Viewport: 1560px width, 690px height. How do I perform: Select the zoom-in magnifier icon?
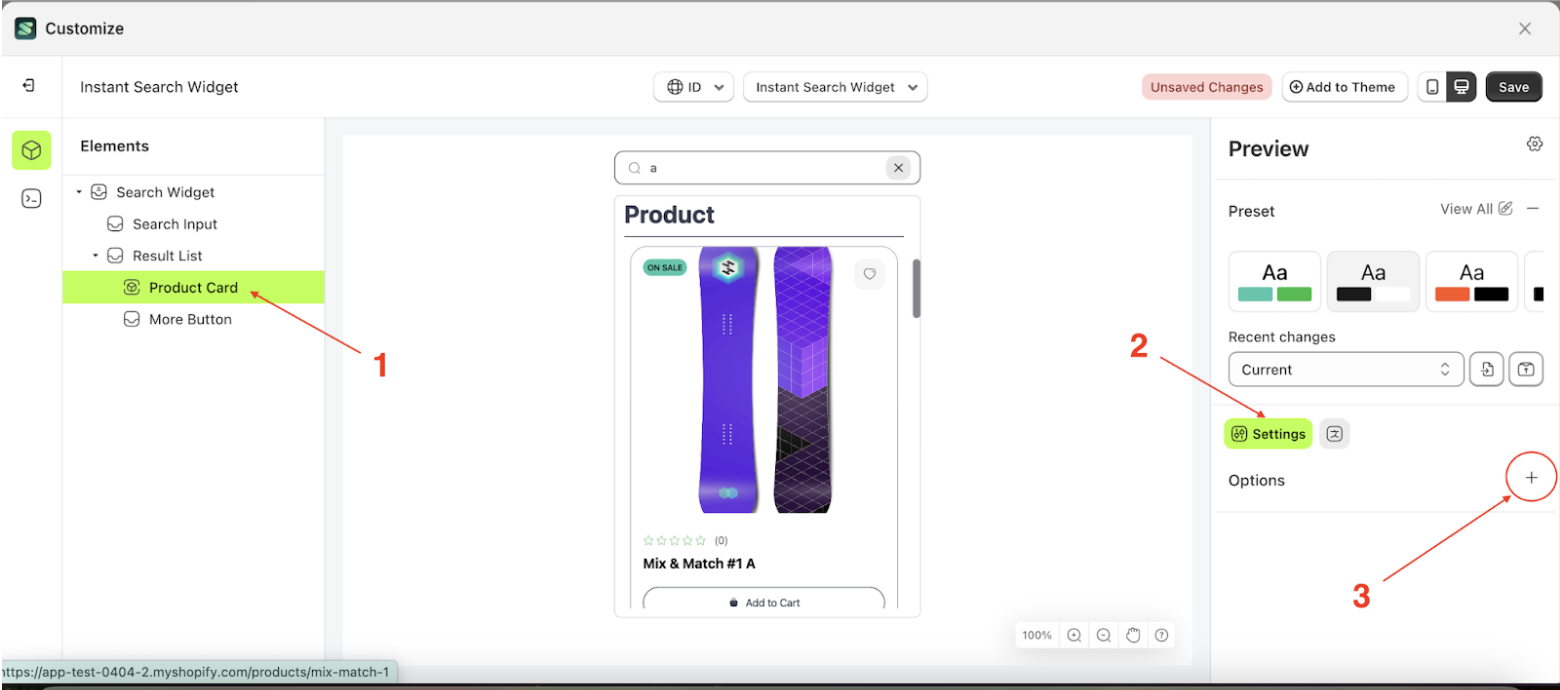coord(1074,635)
